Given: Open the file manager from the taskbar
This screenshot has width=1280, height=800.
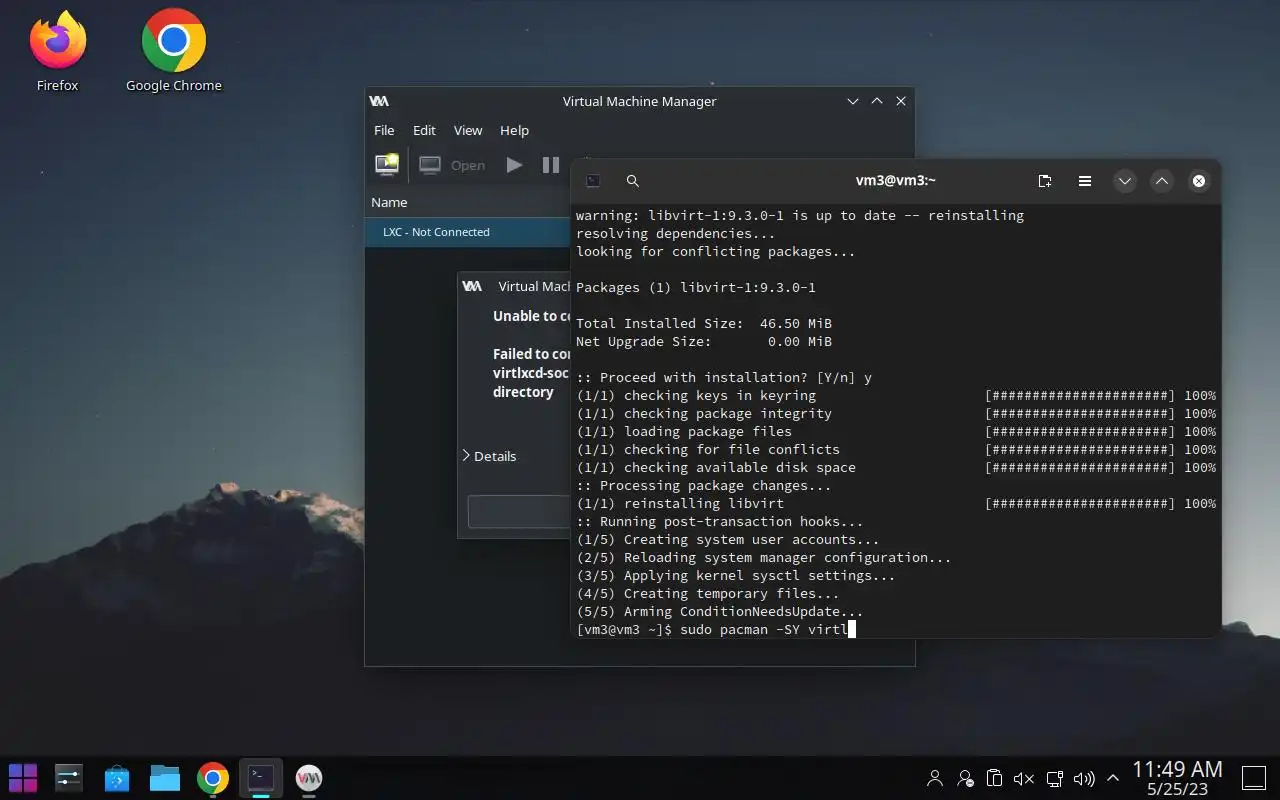Looking at the screenshot, I should click(165, 778).
